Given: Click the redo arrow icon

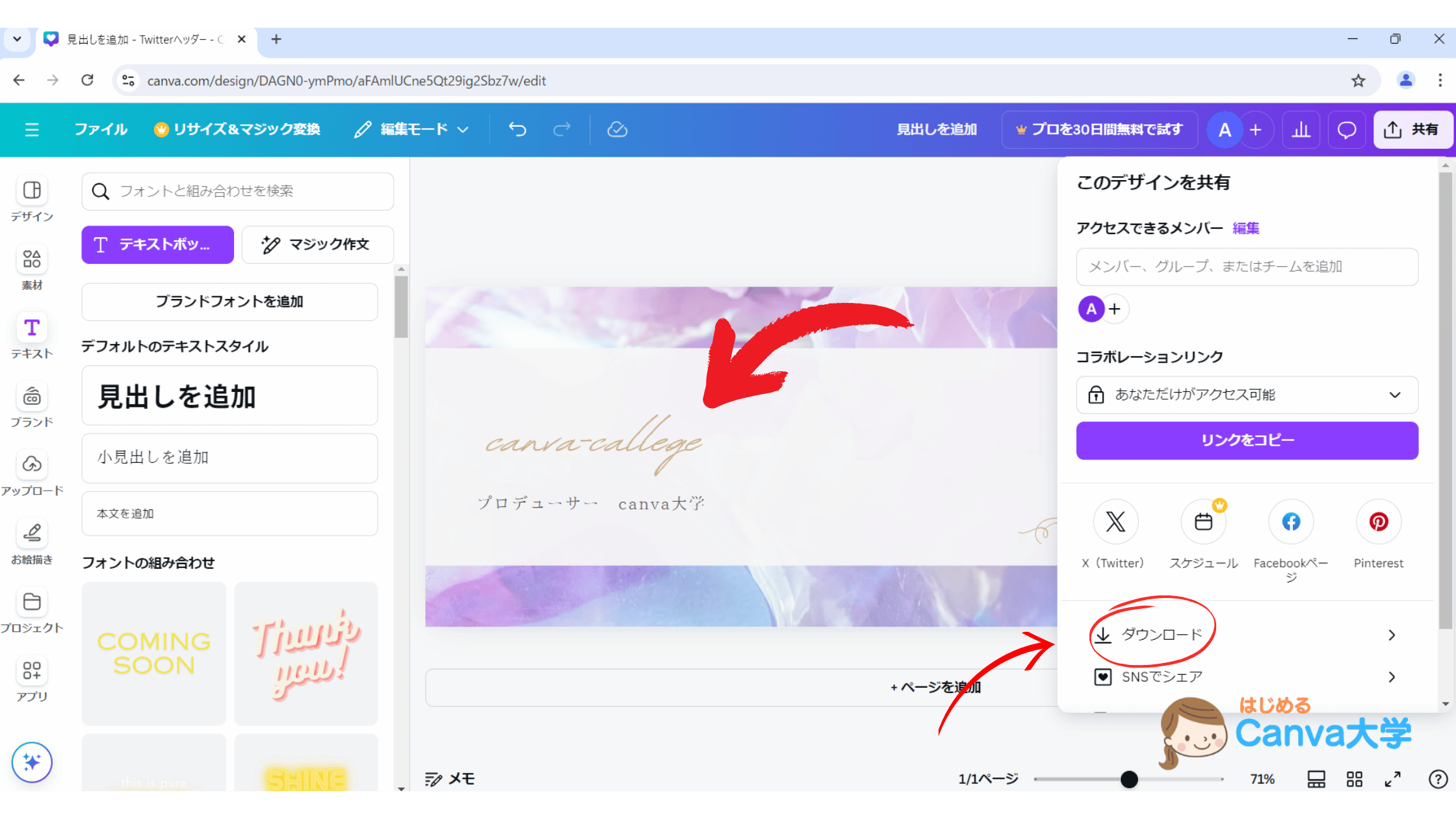Looking at the screenshot, I should (x=562, y=129).
